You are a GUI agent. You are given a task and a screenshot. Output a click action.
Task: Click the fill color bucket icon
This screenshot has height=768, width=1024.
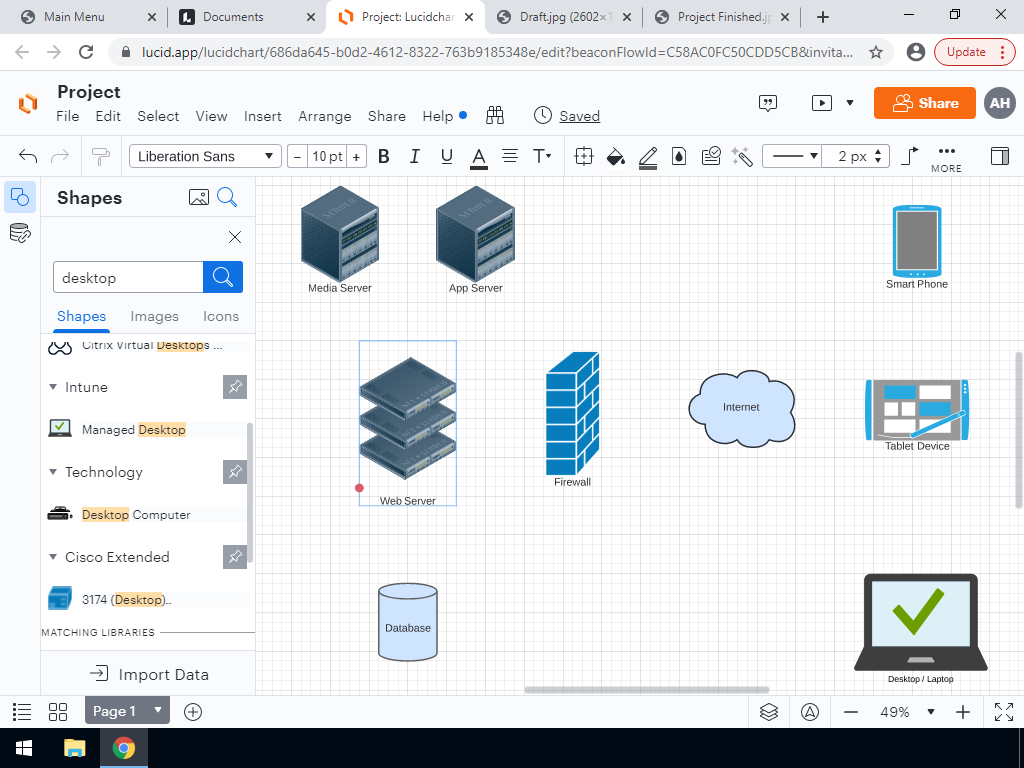(x=616, y=156)
